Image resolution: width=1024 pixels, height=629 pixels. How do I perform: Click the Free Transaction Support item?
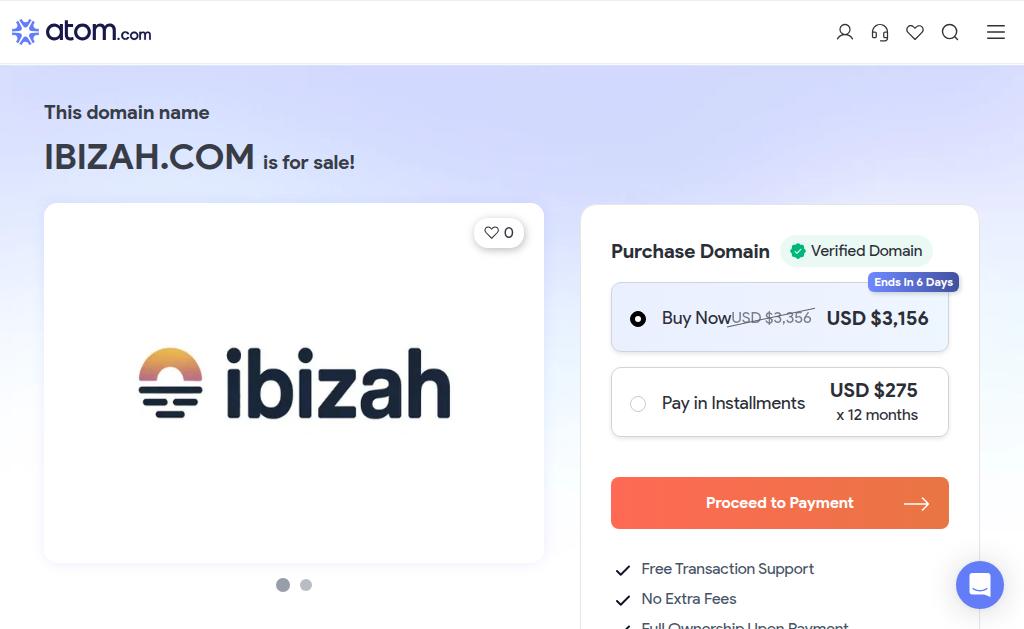coord(727,569)
